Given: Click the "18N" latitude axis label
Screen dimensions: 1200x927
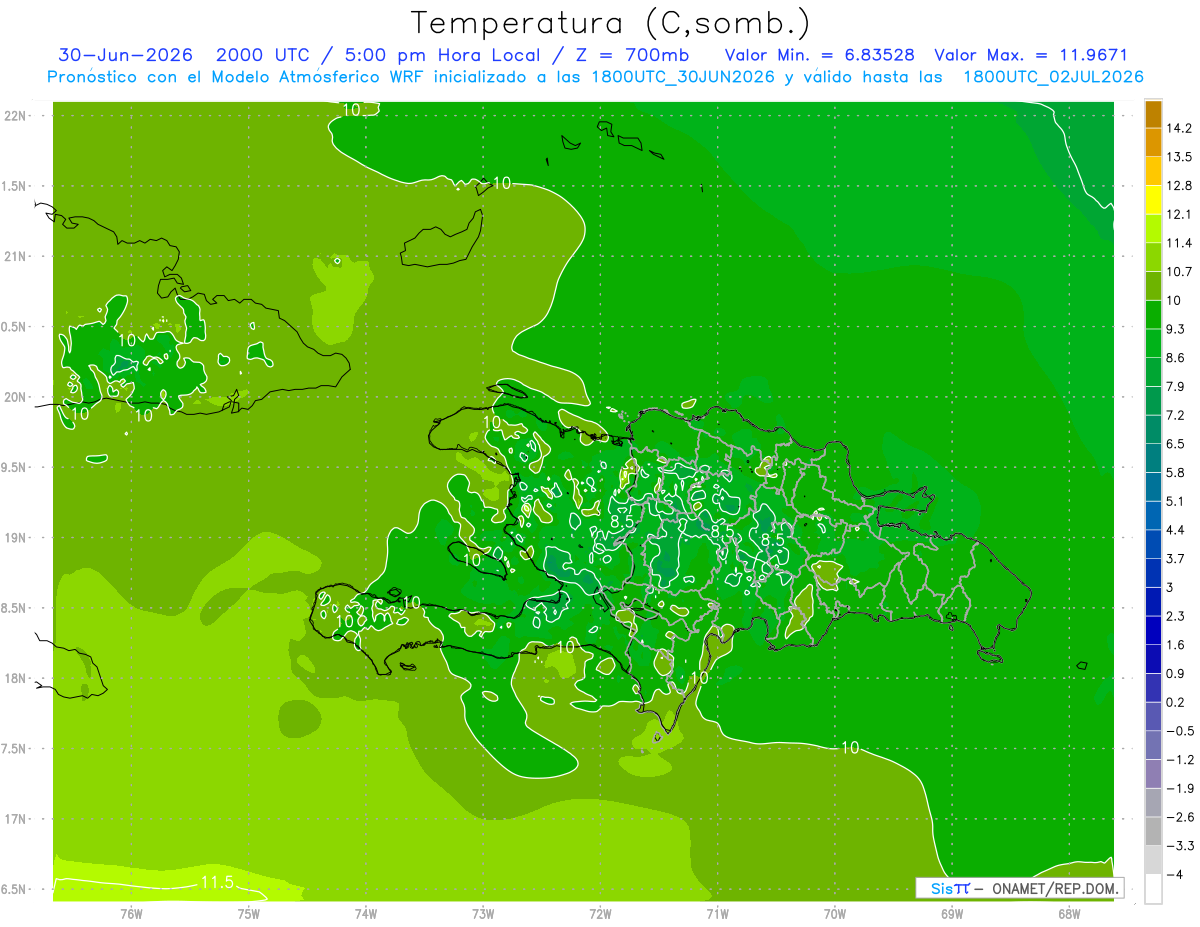Looking at the screenshot, I should [x=17, y=678].
